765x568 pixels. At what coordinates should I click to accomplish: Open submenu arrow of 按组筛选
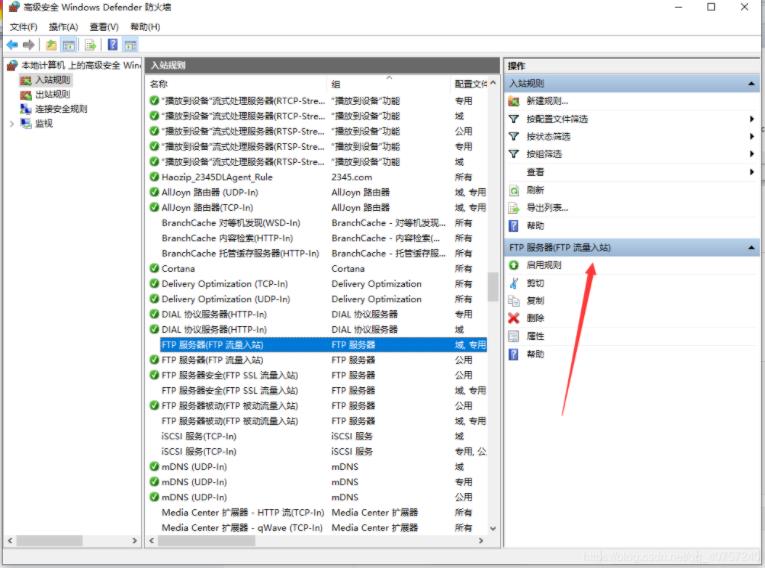pyautogui.click(x=752, y=154)
